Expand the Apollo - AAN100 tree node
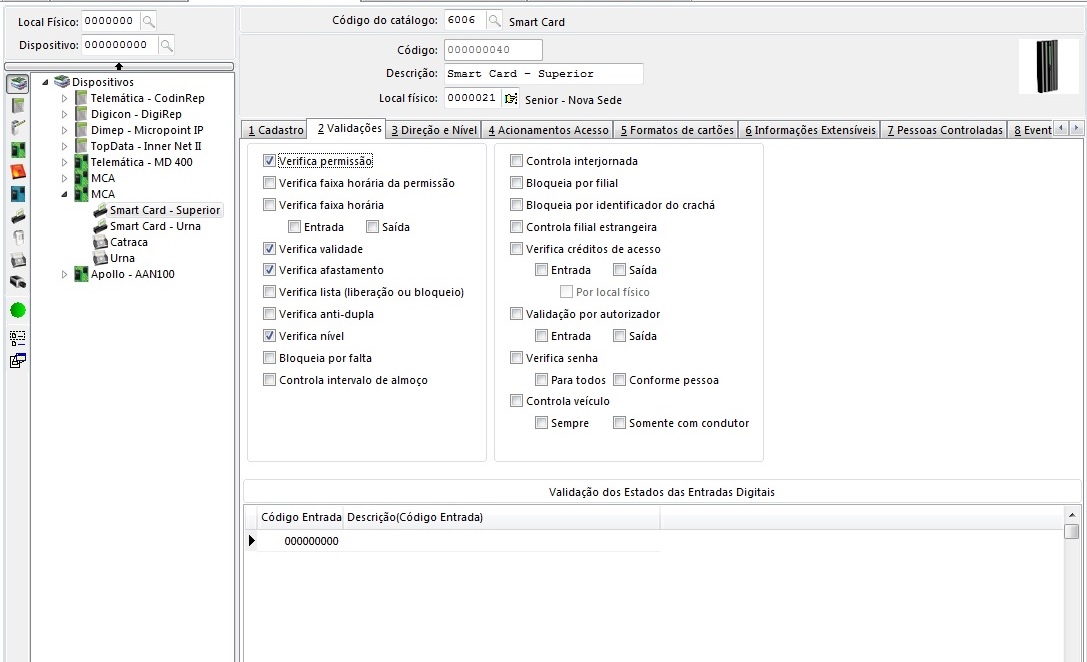Image resolution: width=1087 pixels, height=662 pixels. pos(65,274)
